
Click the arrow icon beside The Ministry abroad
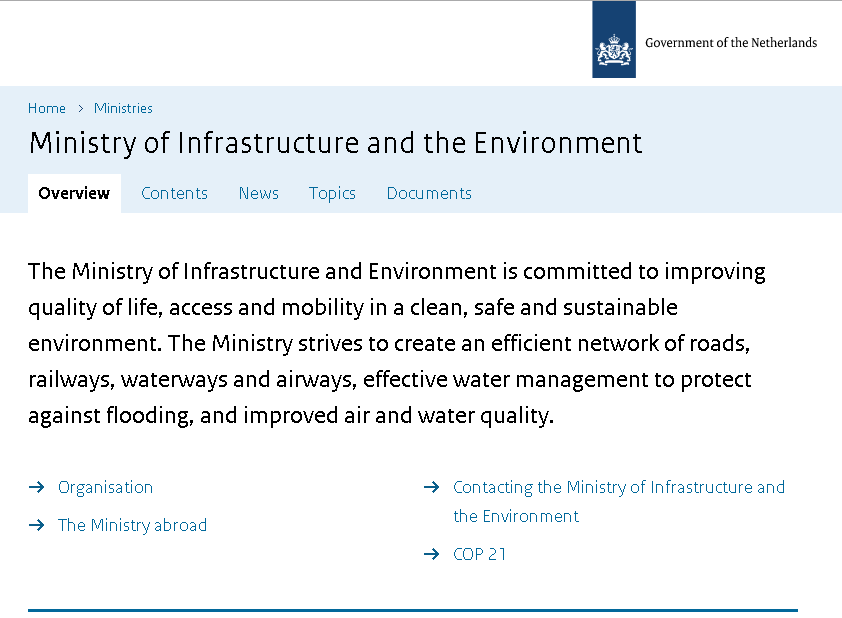click(37, 525)
